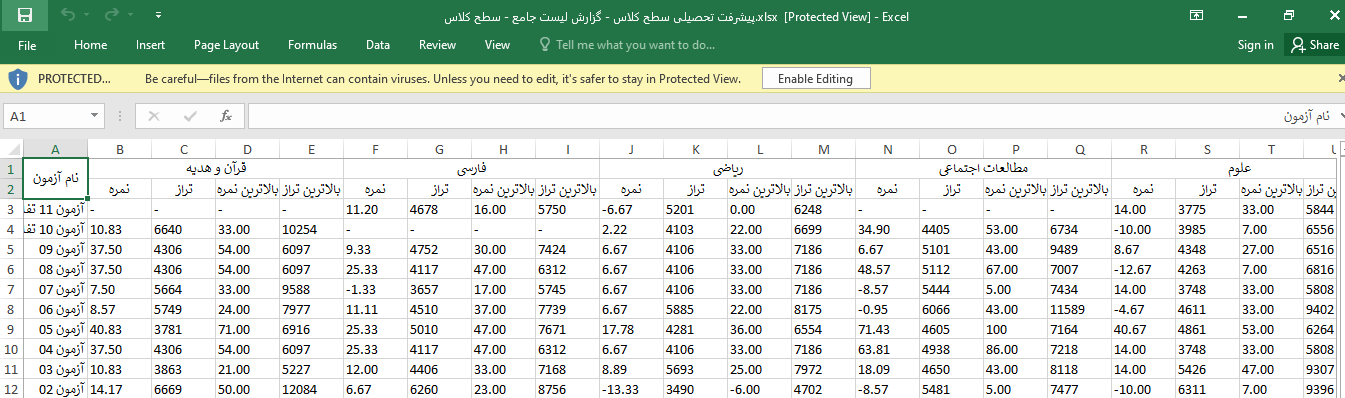Image resolution: width=1345 pixels, height=398 pixels.
Task: Click cell B8 with value 8.57
Action: coord(119,310)
